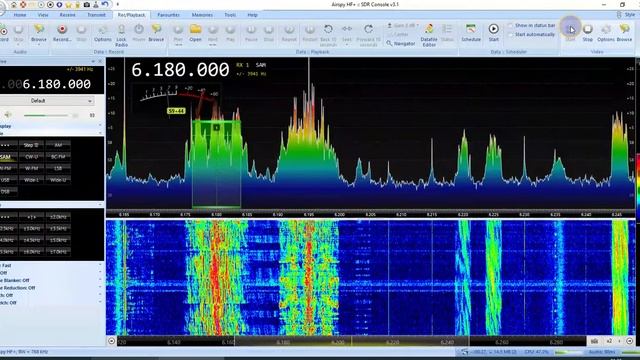Stop the video recording
640x360 pixels.
[587, 33]
